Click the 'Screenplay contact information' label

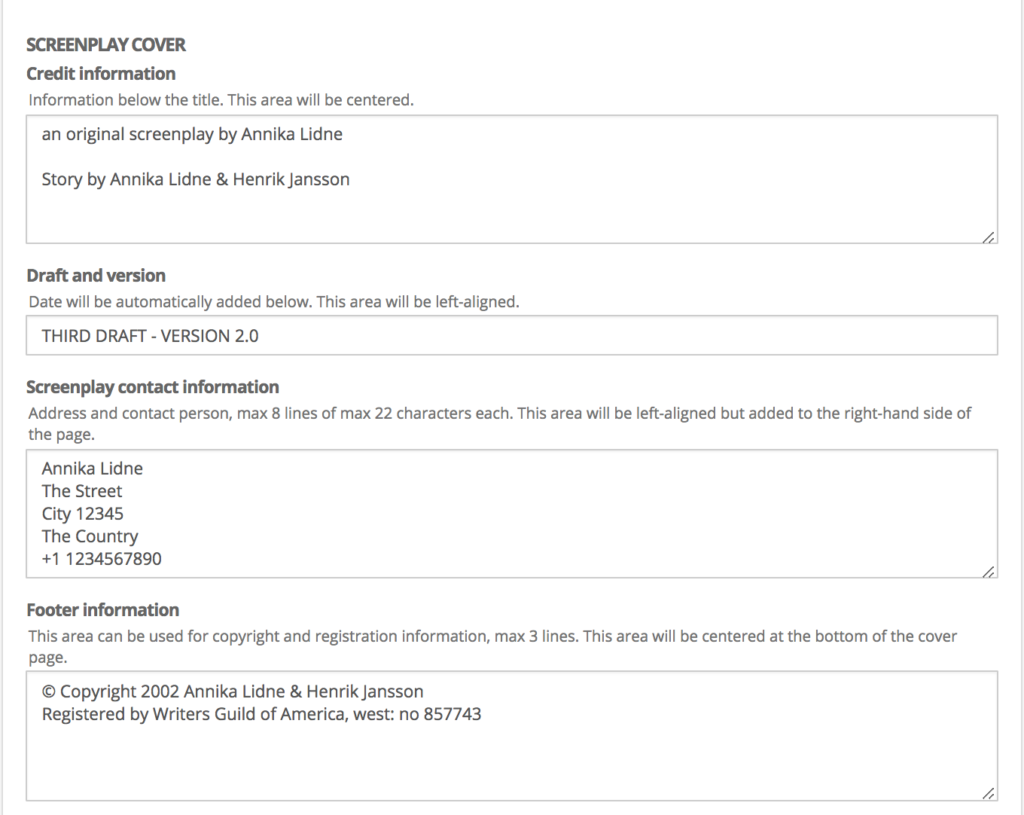[x=153, y=388]
